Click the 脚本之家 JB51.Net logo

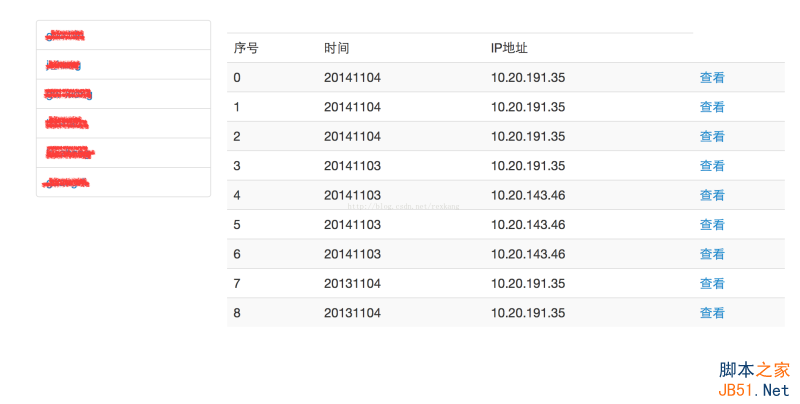point(753,379)
